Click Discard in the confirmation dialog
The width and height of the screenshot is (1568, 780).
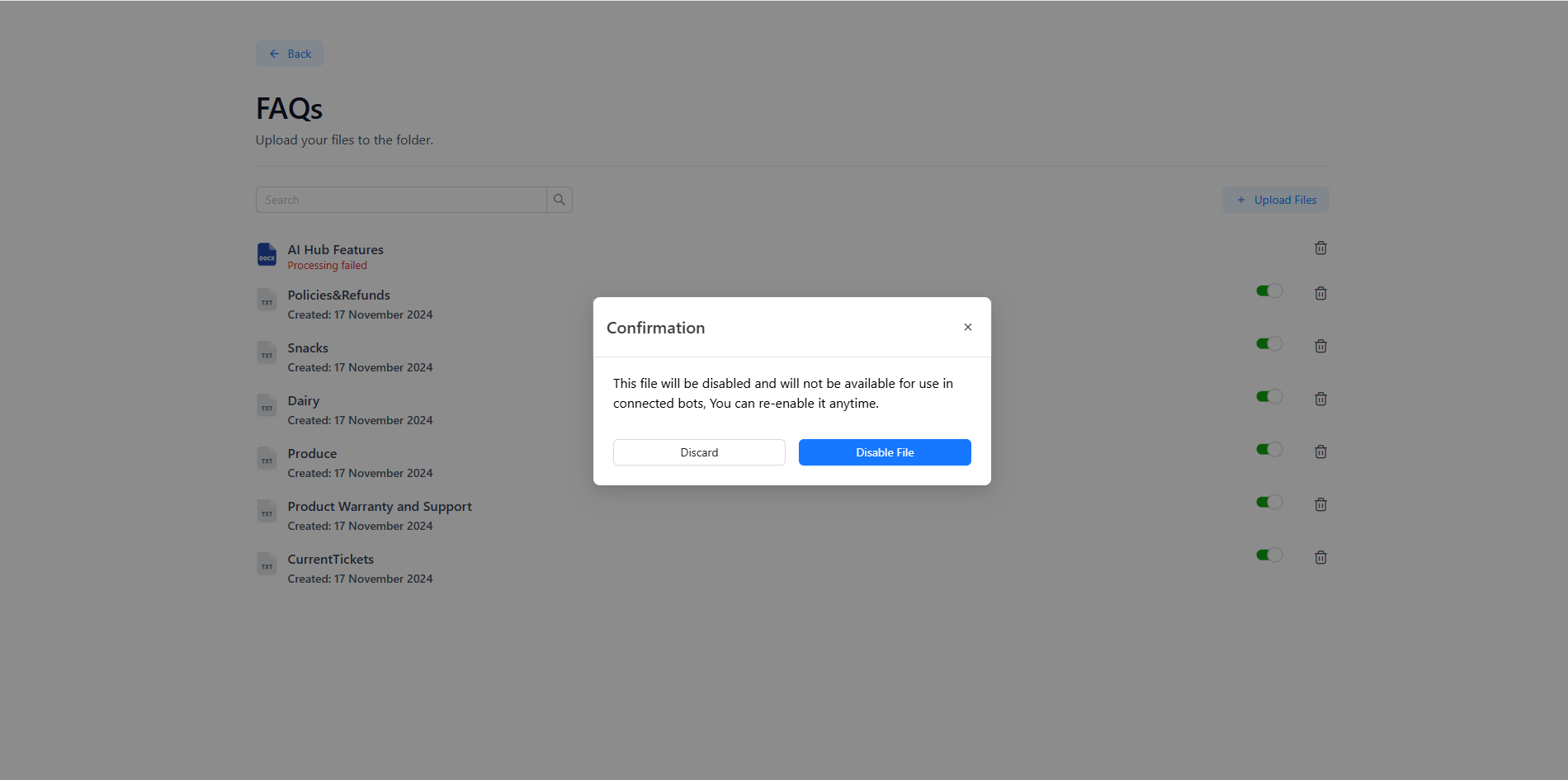coord(699,452)
